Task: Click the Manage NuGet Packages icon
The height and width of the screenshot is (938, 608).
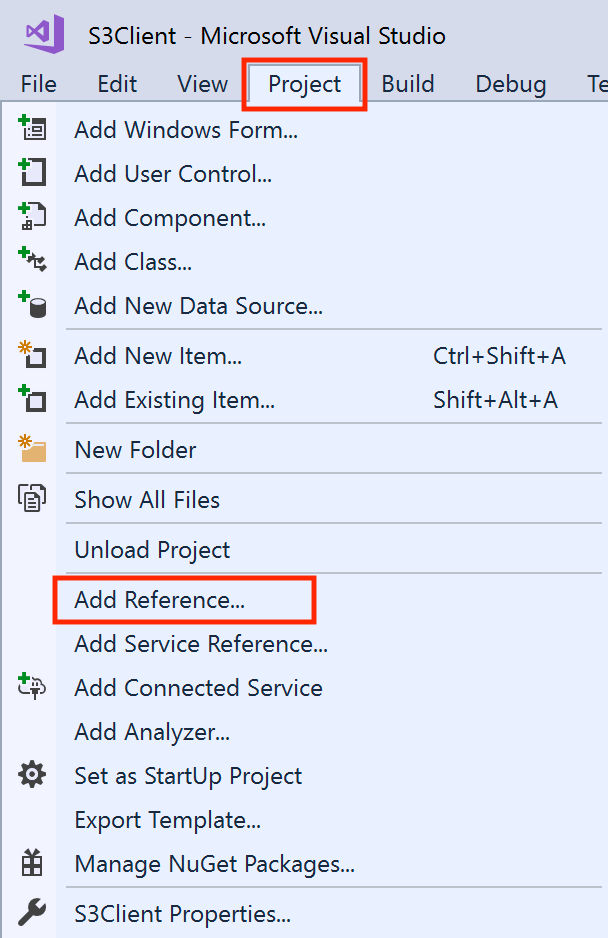Action: [32, 863]
